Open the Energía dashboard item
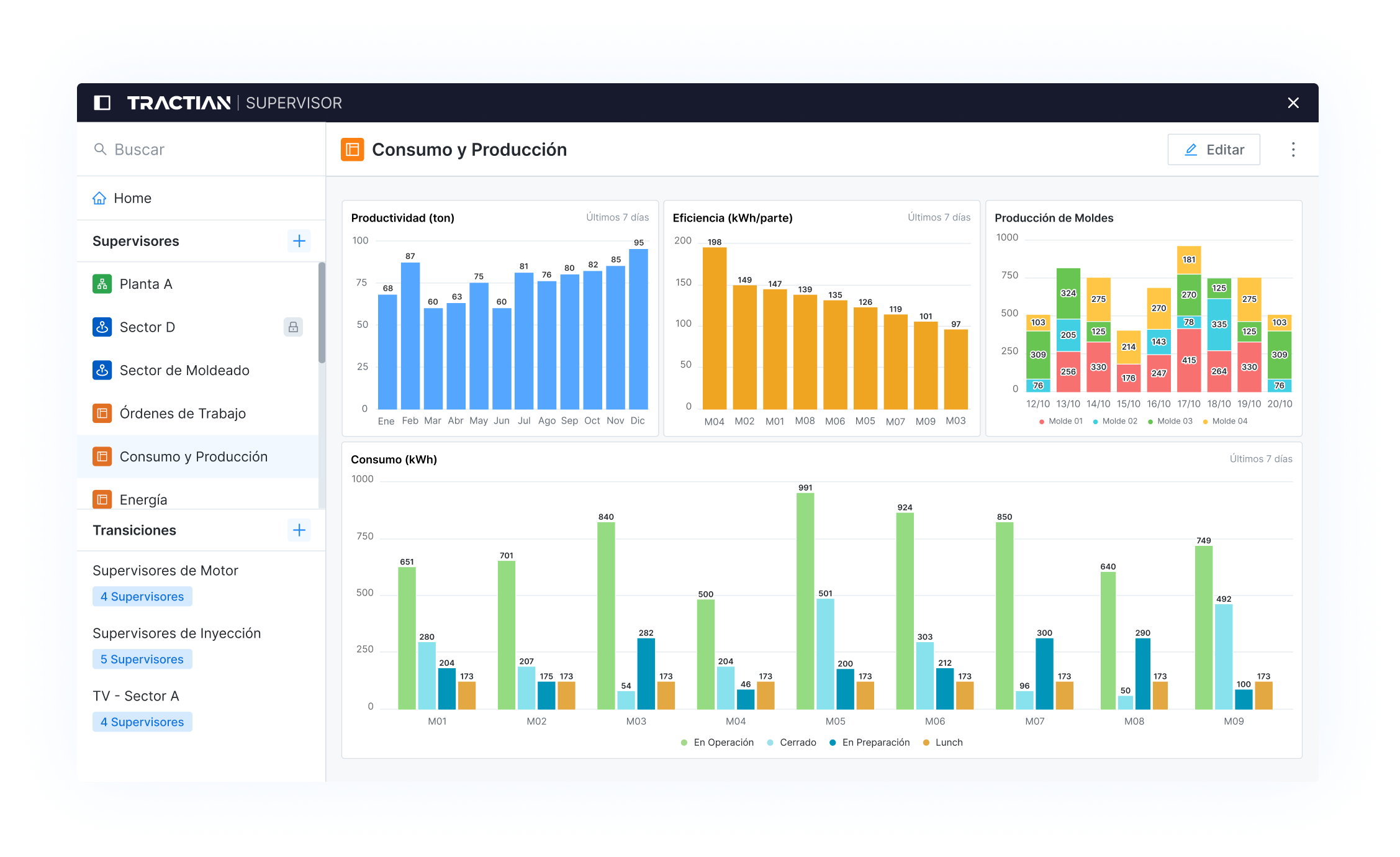1400x857 pixels. [143, 499]
